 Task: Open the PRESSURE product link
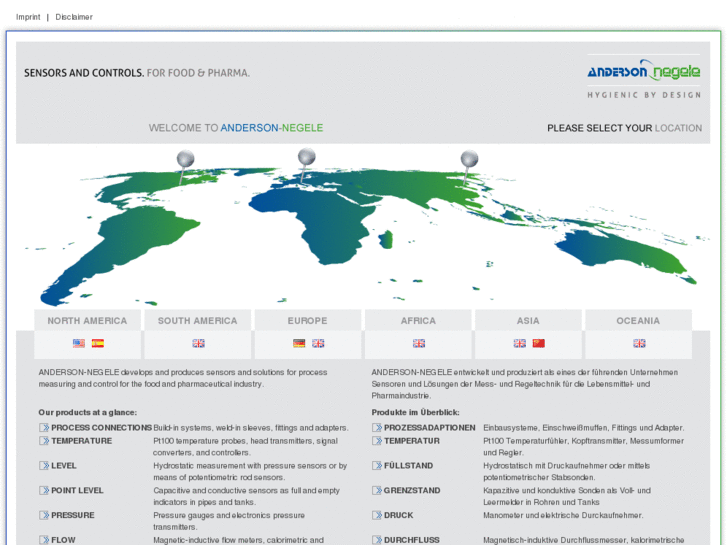(73, 515)
